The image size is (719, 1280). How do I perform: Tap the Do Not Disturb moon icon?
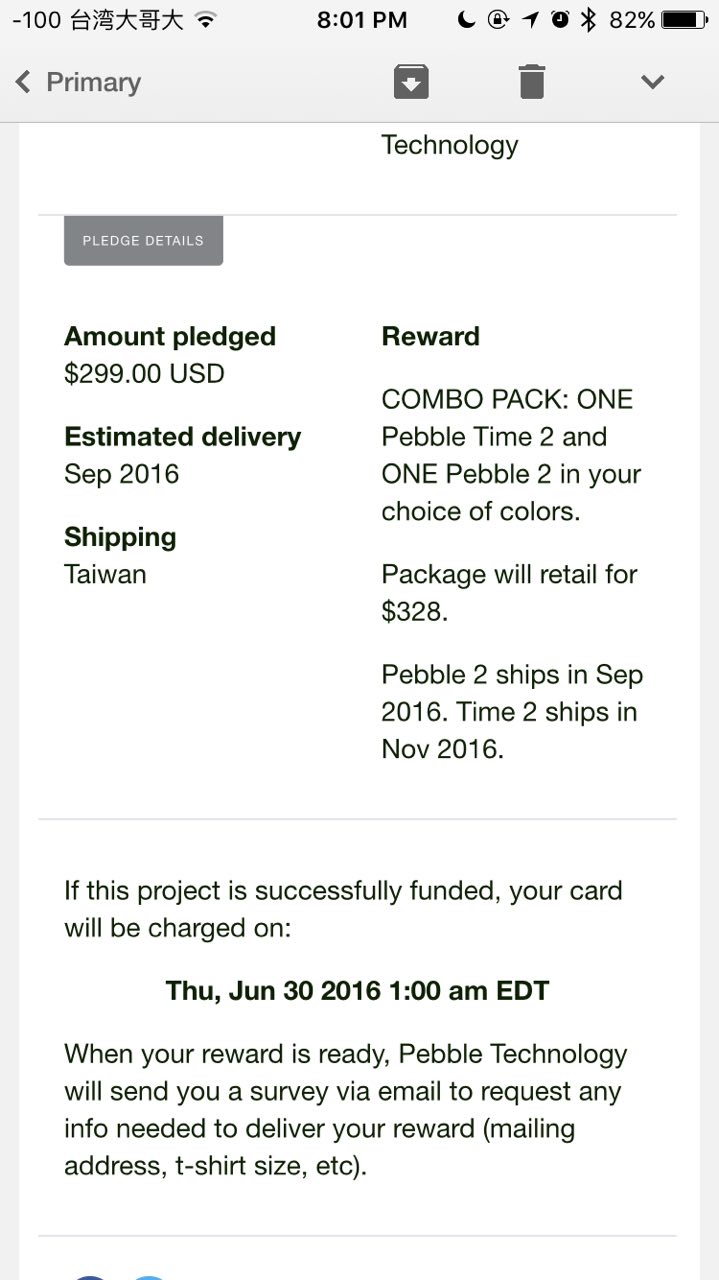point(466,20)
